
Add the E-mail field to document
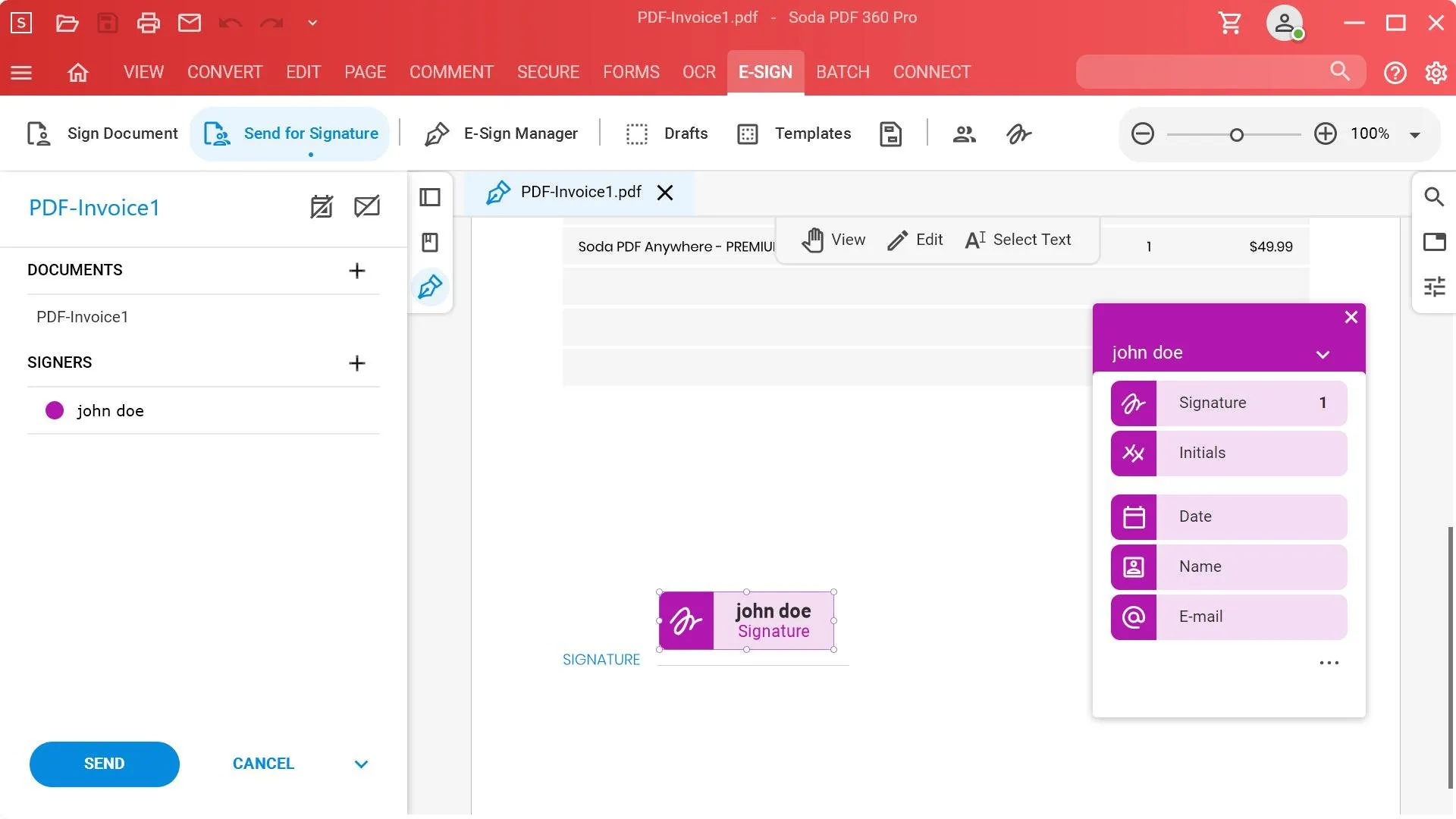tap(1228, 617)
